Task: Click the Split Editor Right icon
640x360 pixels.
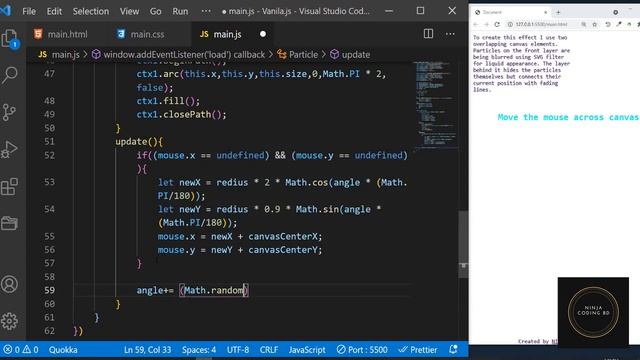Action: point(428,34)
